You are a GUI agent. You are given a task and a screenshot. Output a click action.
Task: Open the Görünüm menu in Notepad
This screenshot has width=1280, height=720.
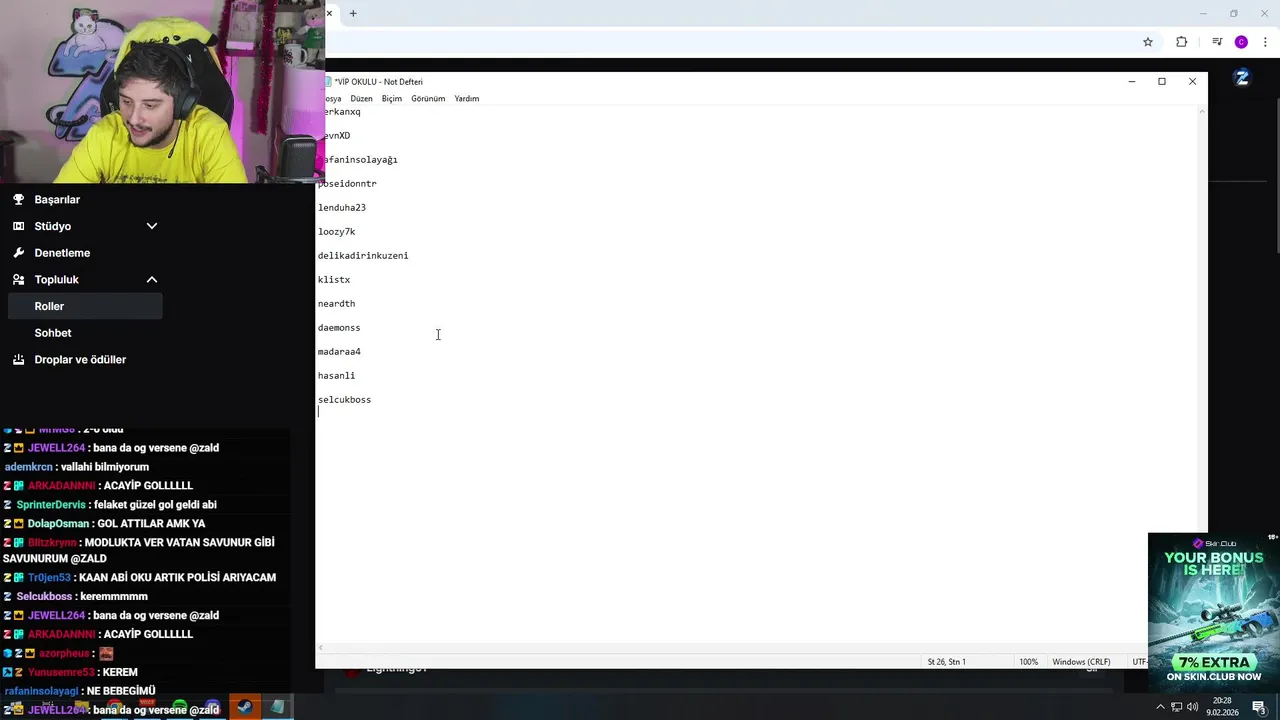point(428,99)
